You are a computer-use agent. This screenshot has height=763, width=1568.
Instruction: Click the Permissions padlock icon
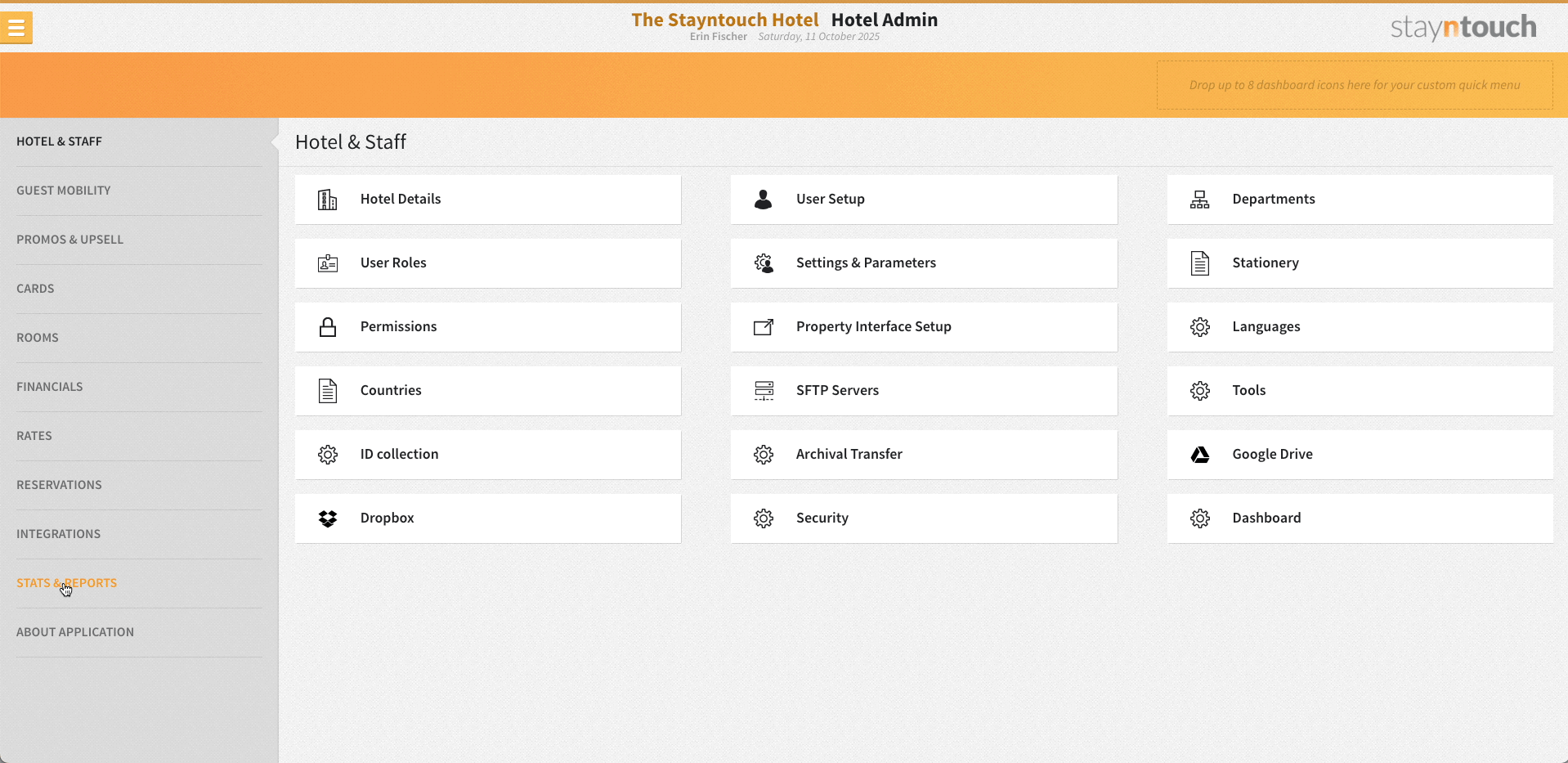click(328, 327)
